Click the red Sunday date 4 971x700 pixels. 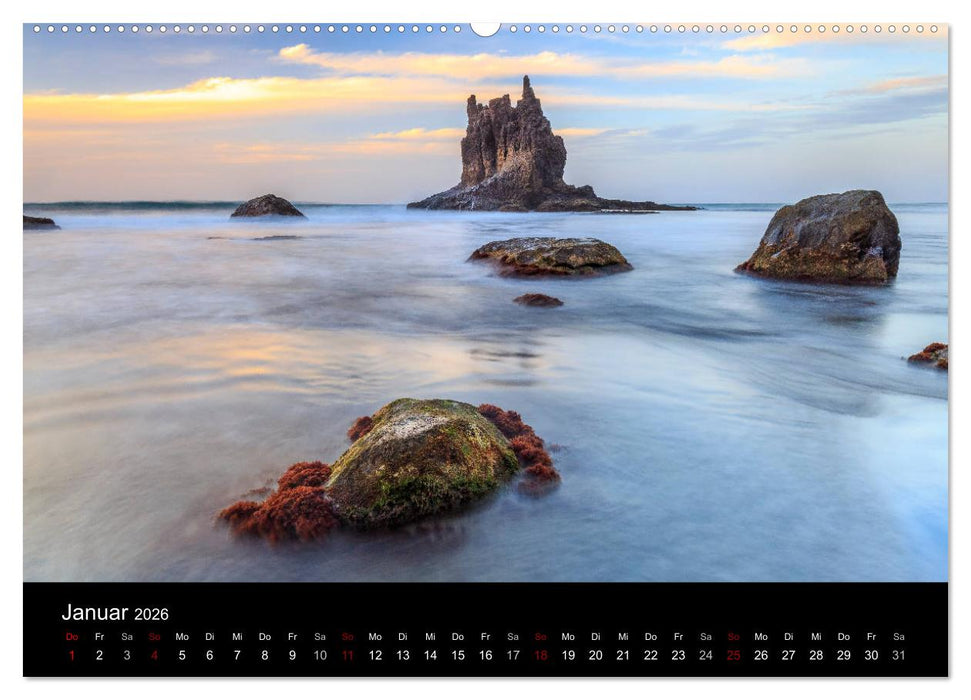[x=152, y=655]
